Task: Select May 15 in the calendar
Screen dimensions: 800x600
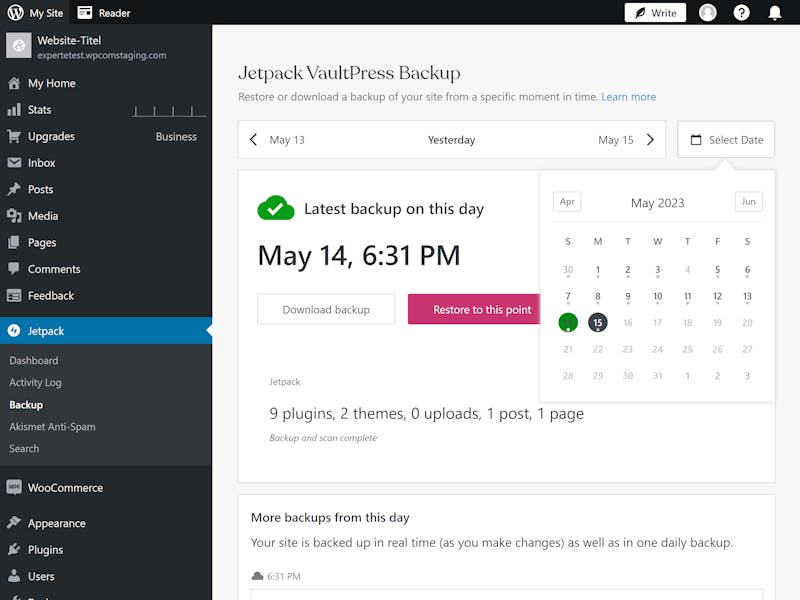Action: (597, 322)
